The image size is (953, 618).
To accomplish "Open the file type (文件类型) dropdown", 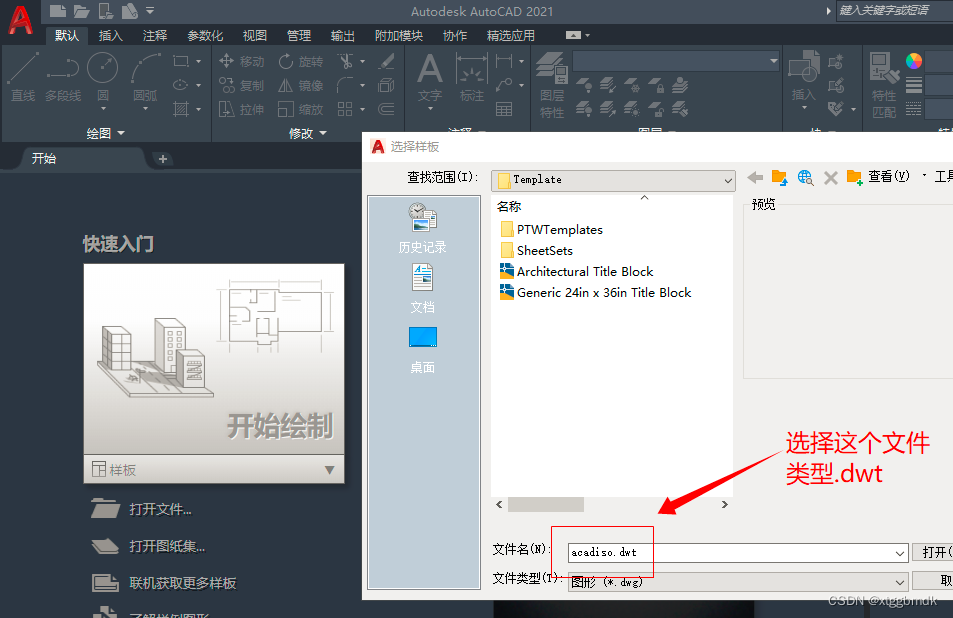I will click(x=738, y=582).
